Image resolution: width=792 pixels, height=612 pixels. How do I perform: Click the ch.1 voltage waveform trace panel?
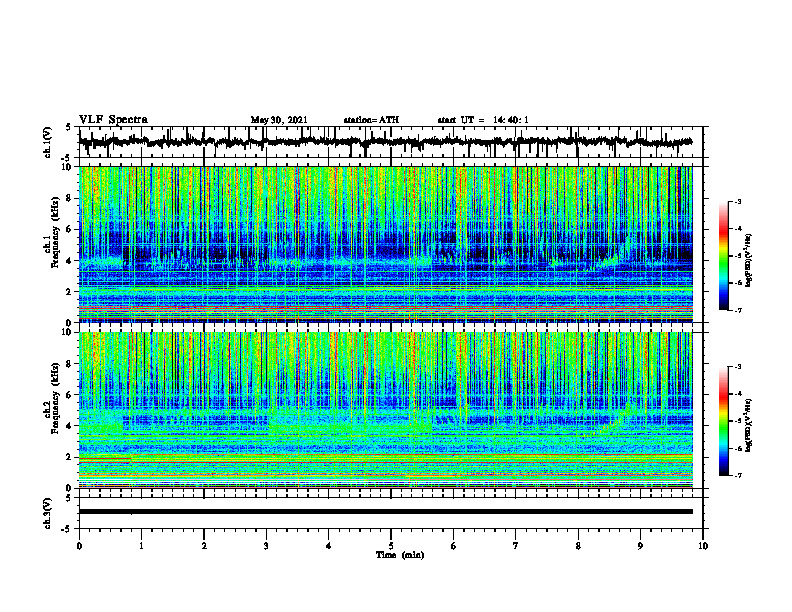[x=391, y=142]
